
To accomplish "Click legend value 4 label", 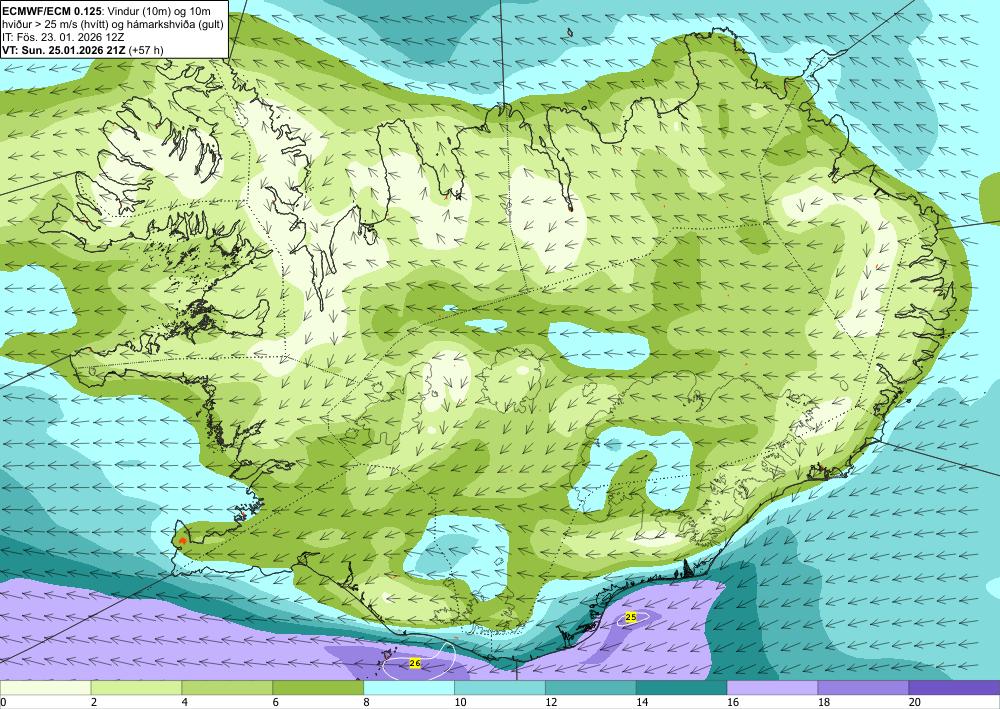I will coord(185,702).
